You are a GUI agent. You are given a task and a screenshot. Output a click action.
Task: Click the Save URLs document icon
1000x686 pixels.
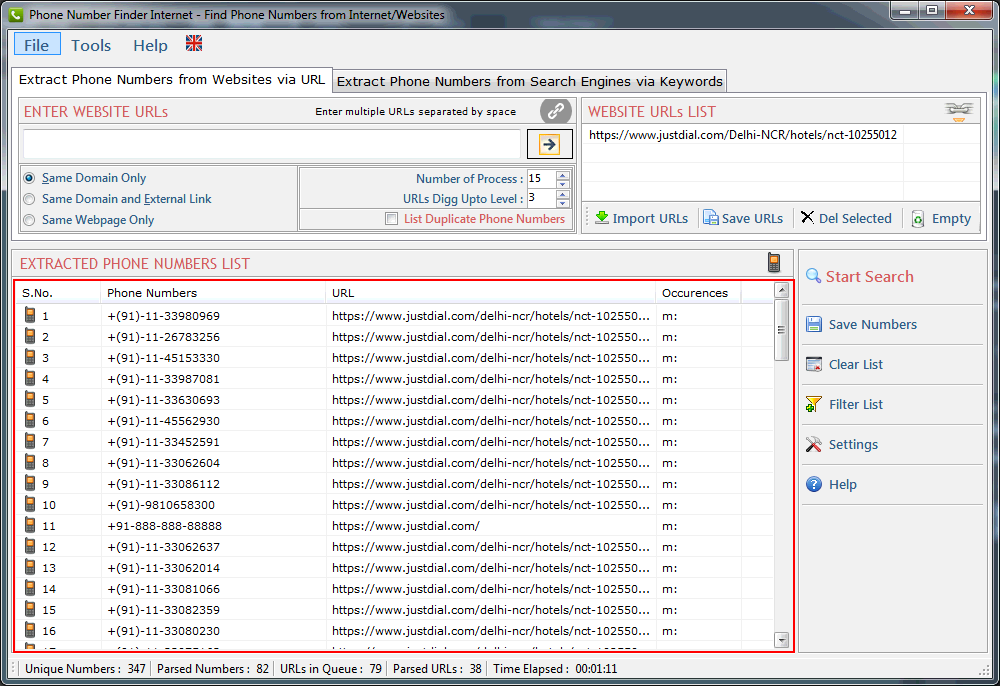[710, 218]
